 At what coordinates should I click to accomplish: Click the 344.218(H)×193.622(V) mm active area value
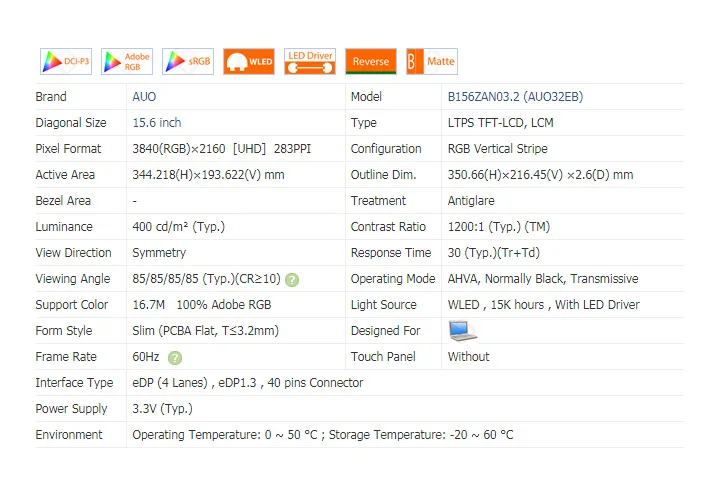(x=208, y=175)
